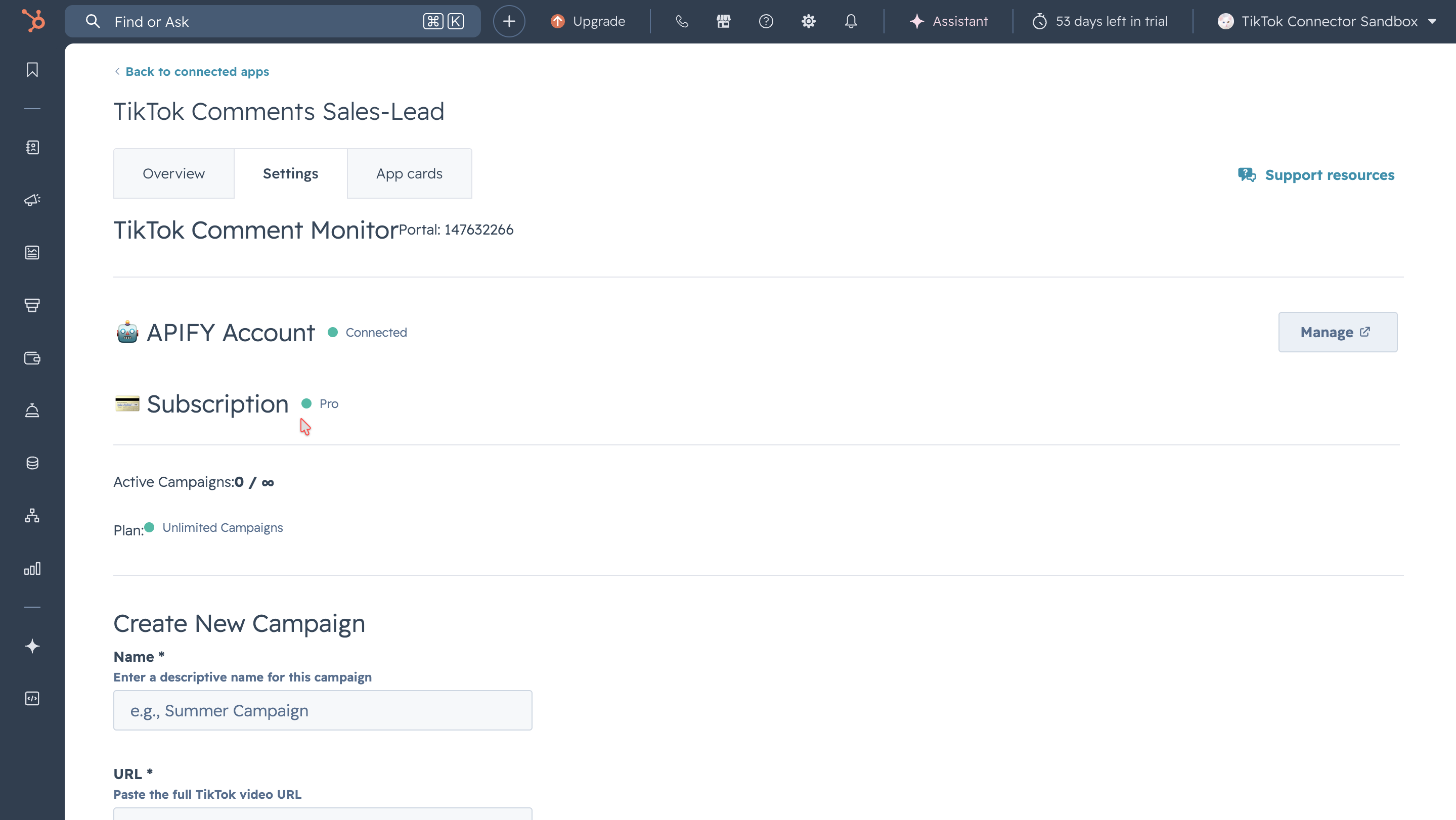Image resolution: width=1456 pixels, height=820 pixels.
Task: Click the APIFY Account heading
Action: (x=231, y=333)
